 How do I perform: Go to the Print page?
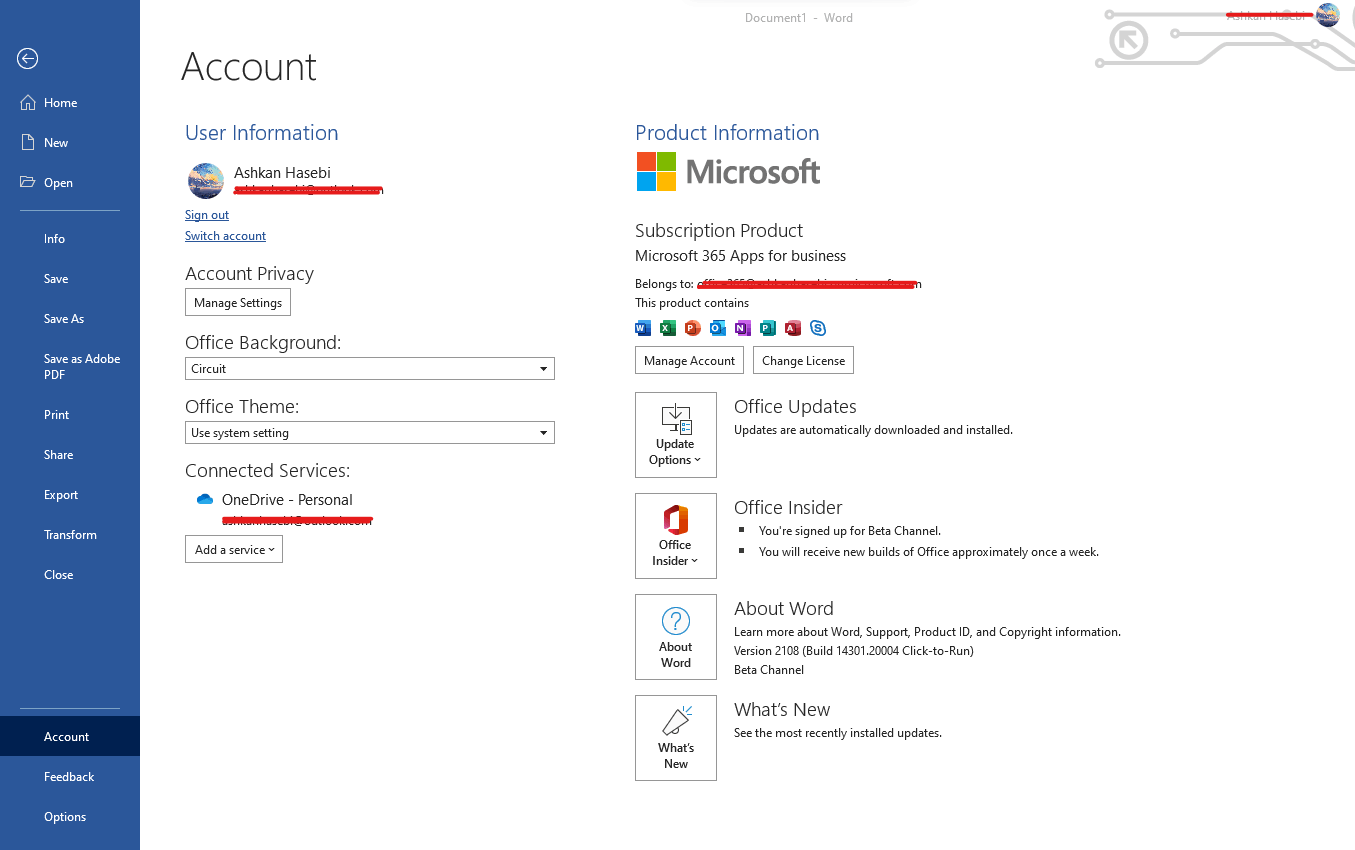pos(70,415)
